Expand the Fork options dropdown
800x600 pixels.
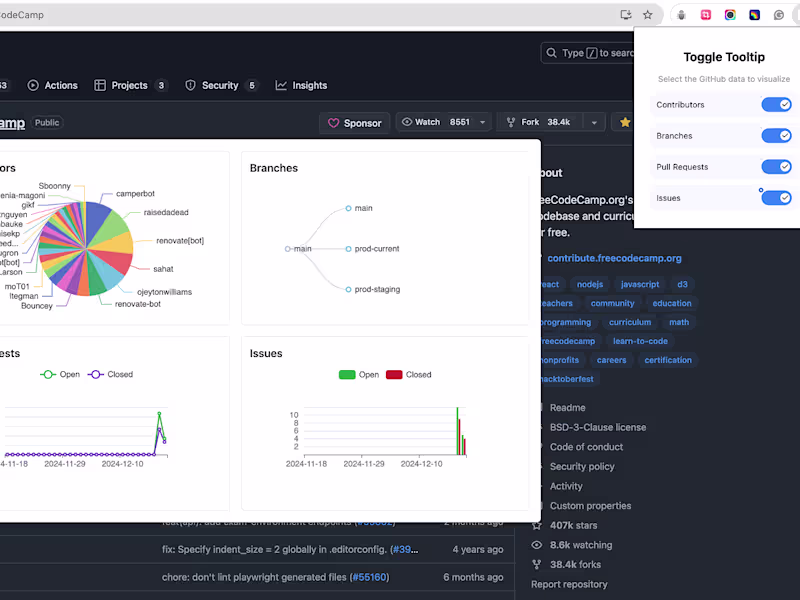coord(597,121)
